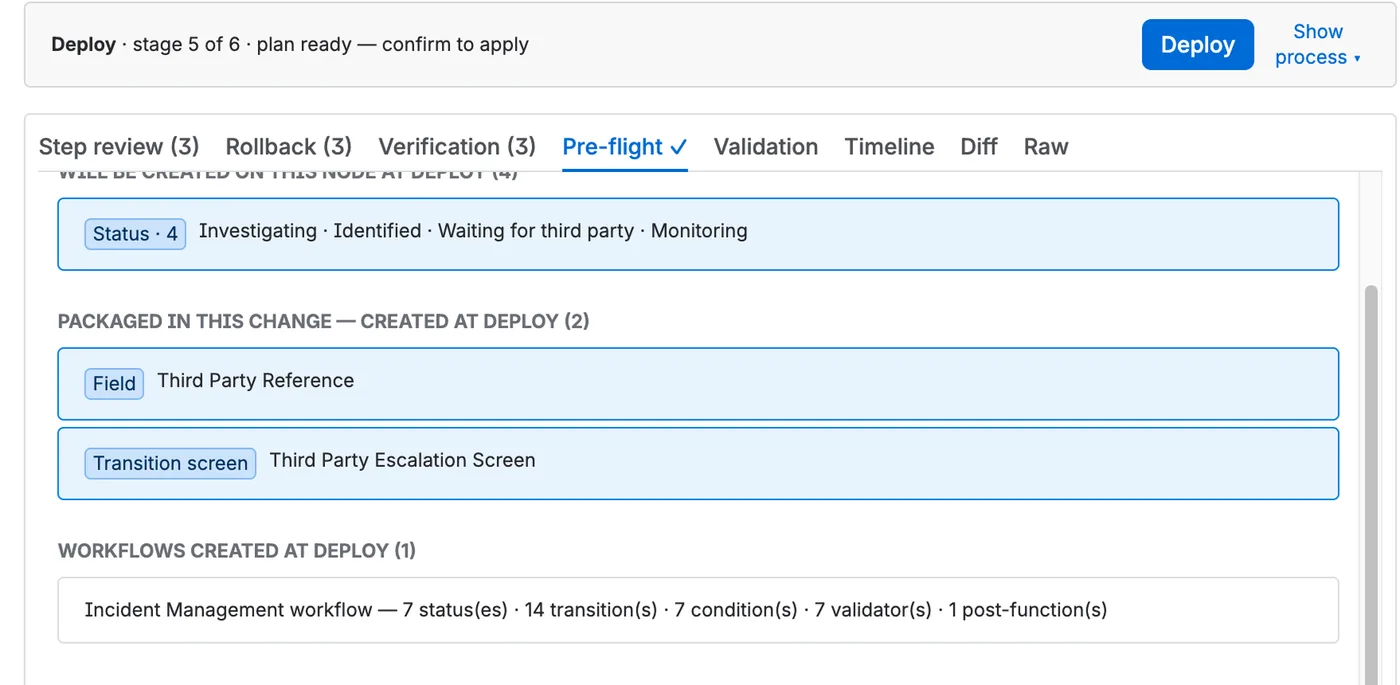Select the Third Party Escalation Screen text
This screenshot has width=1400, height=685.
point(403,461)
